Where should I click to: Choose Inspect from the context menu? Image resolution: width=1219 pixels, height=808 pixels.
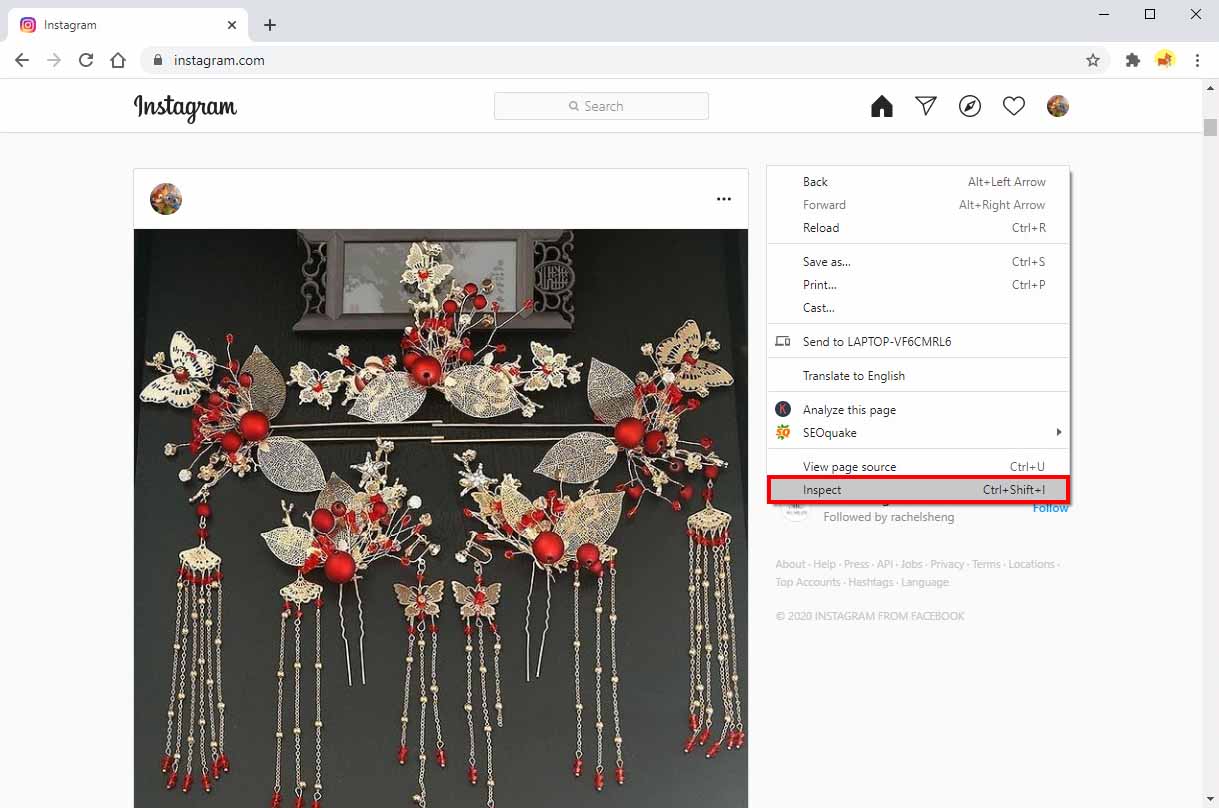point(822,489)
